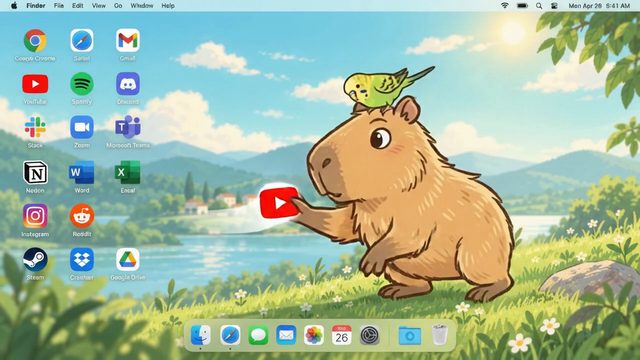640x360 pixels.
Task: Open the Safari desktop icon
Action: coord(82,41)
